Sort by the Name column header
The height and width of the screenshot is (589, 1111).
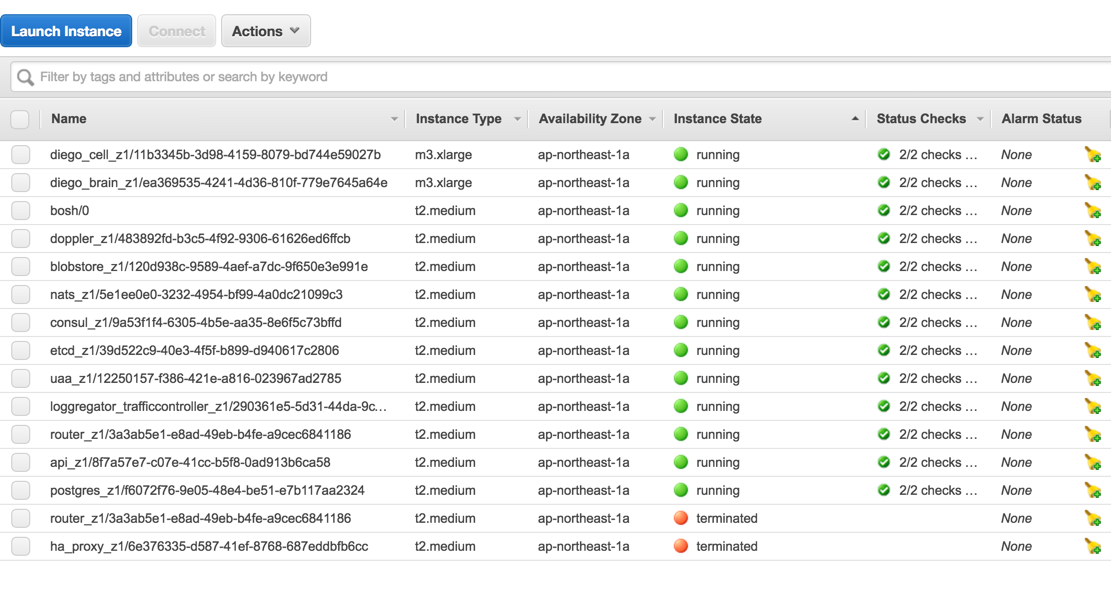coord(69,119)
